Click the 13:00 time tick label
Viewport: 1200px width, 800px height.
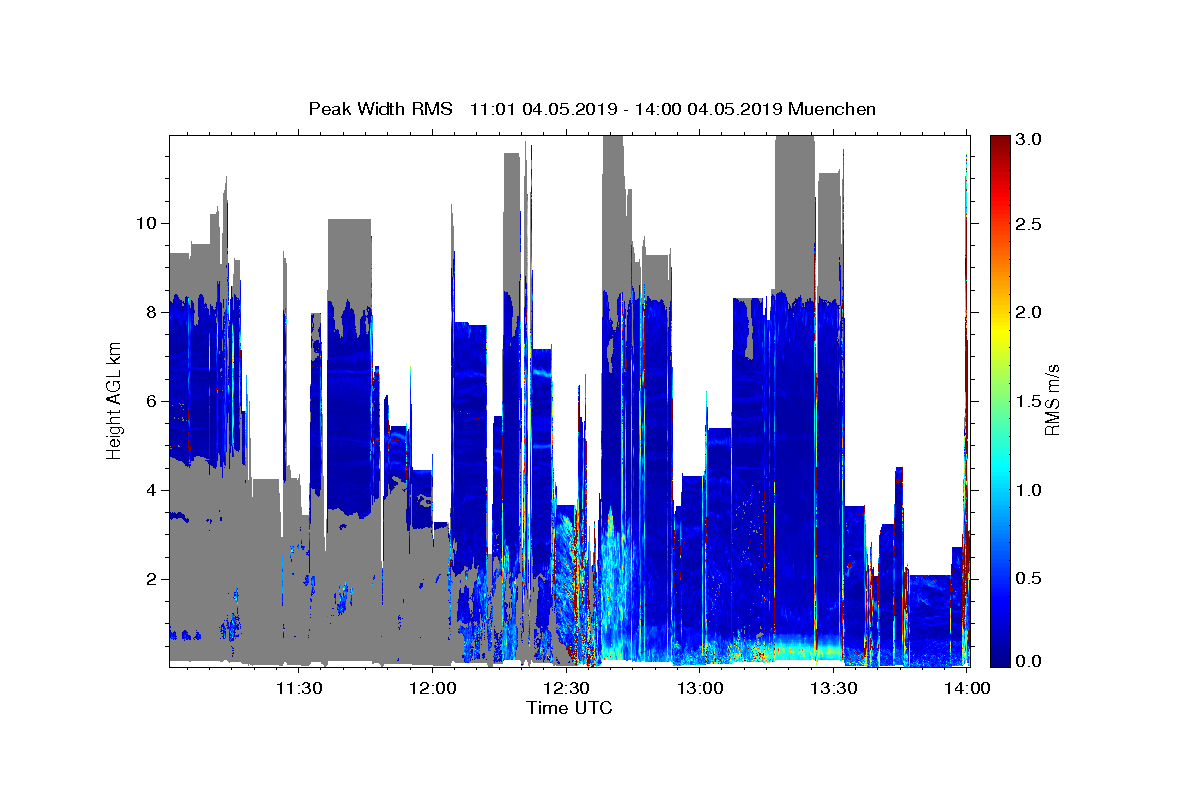click(x=700, y=688)
